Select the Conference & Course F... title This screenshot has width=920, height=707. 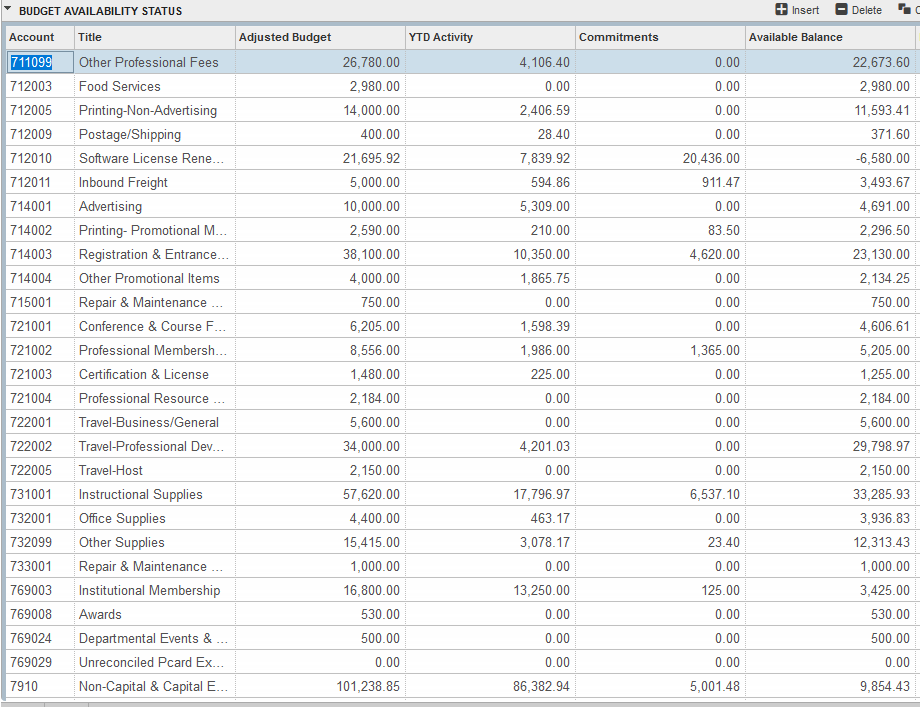pos(153,327)
